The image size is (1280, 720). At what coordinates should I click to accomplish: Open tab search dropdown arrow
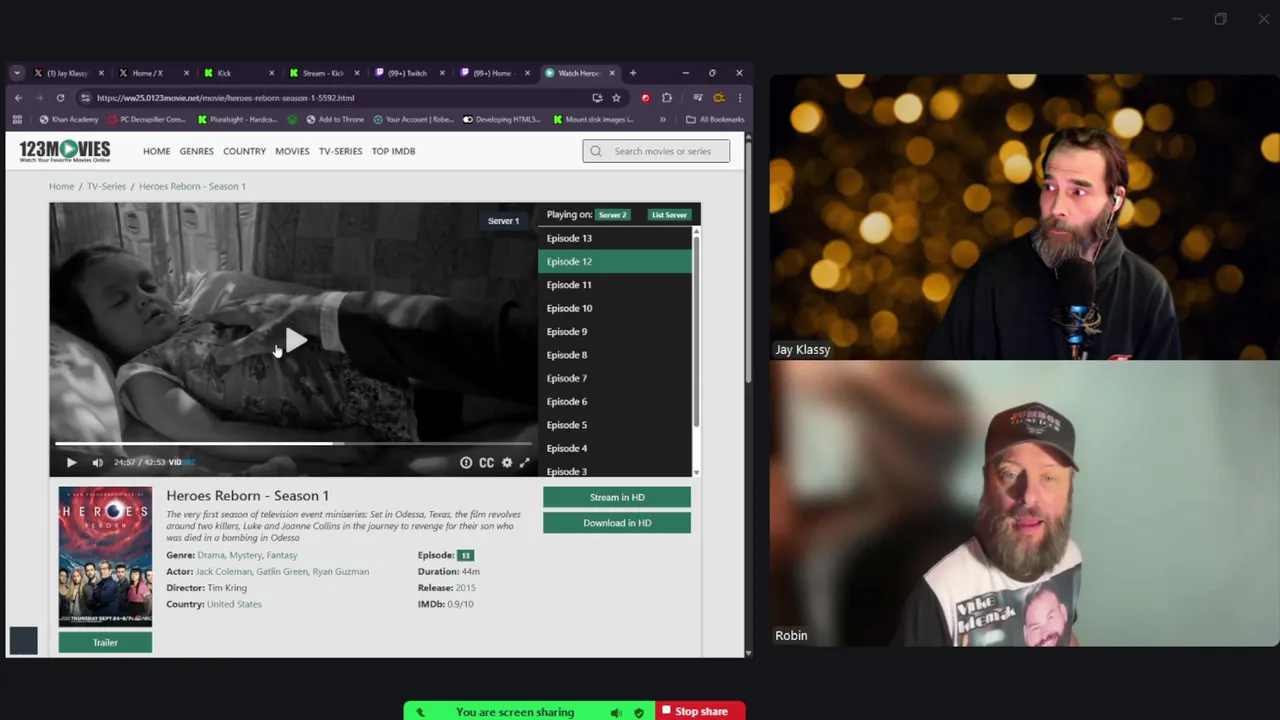point(17,73)
